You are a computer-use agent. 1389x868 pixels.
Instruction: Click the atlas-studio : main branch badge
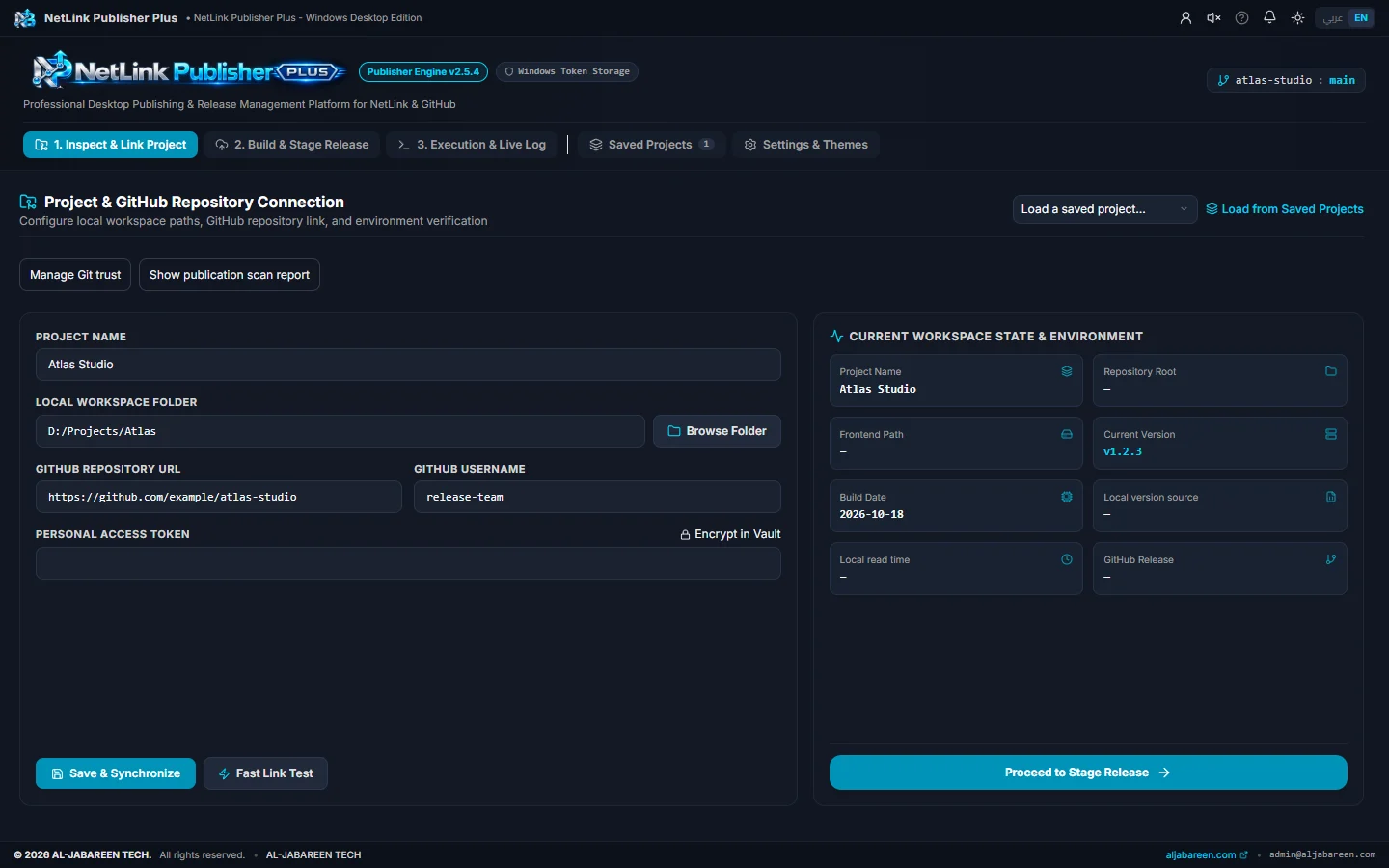point(1286,80)
